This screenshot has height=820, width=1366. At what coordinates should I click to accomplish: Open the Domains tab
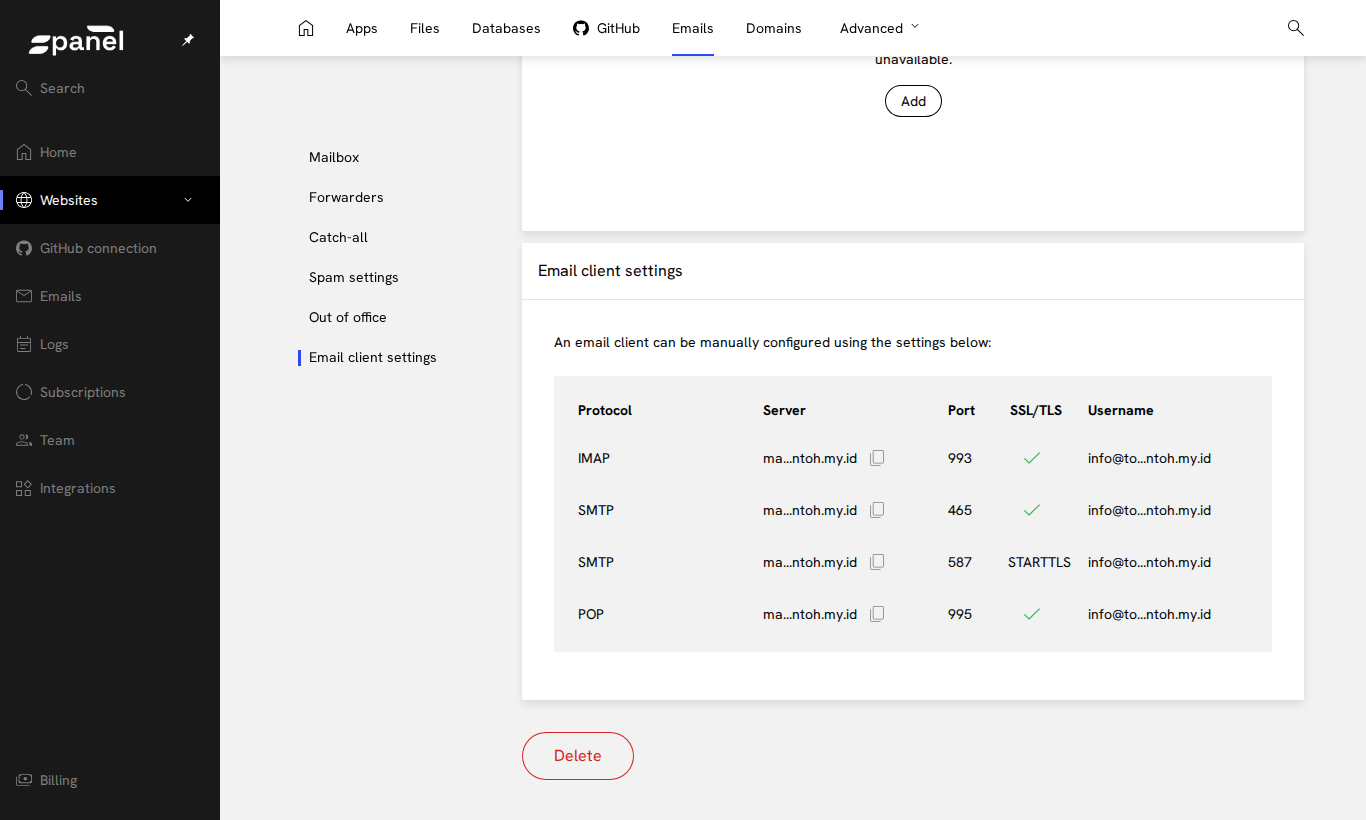point(774,28)
